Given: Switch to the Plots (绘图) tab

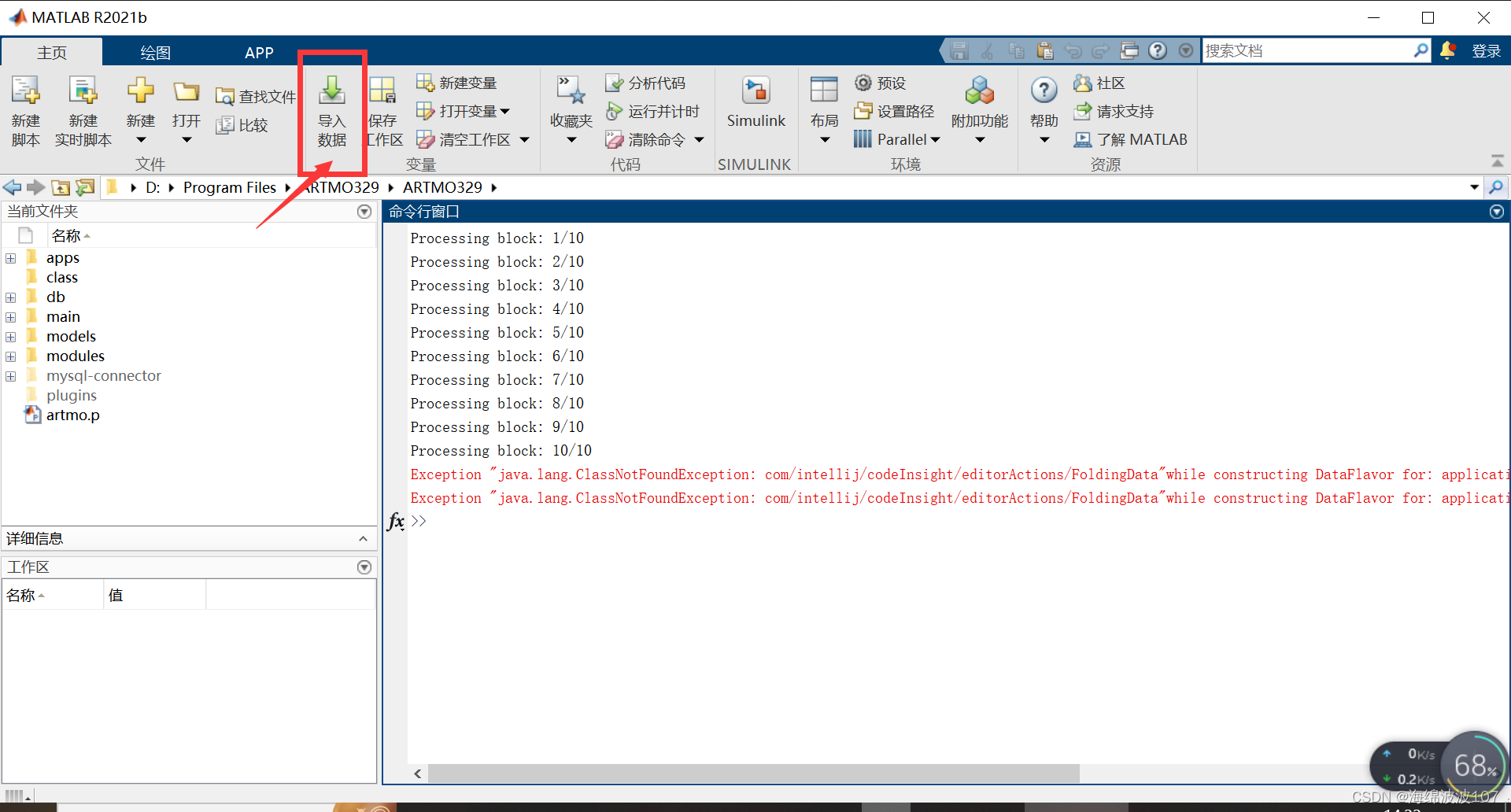Looking at the screenshot, I should pyautogui.click(x=155, y=52).
